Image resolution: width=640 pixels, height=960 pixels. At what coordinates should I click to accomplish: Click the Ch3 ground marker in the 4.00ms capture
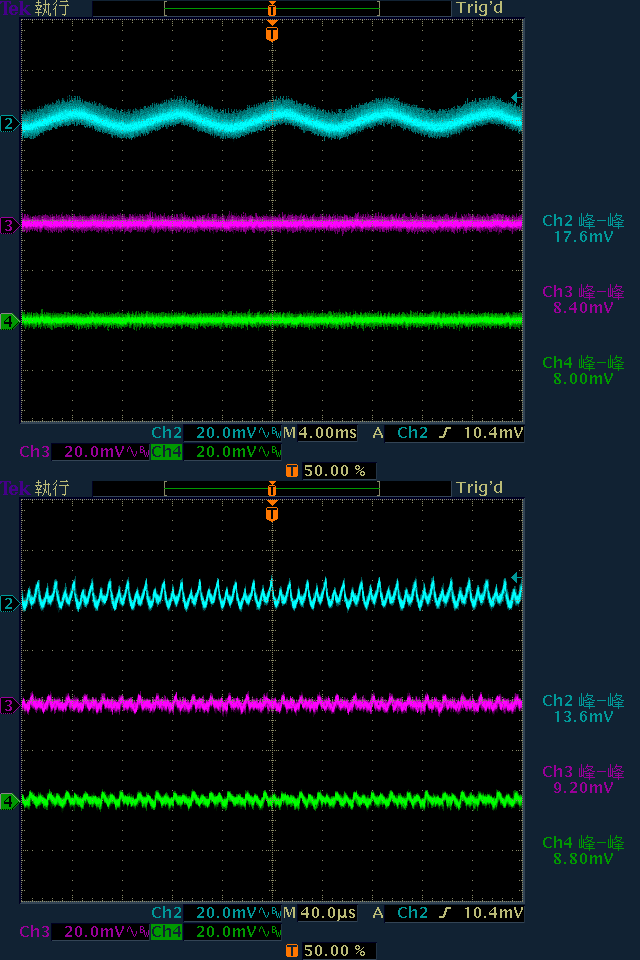(9, 225)
